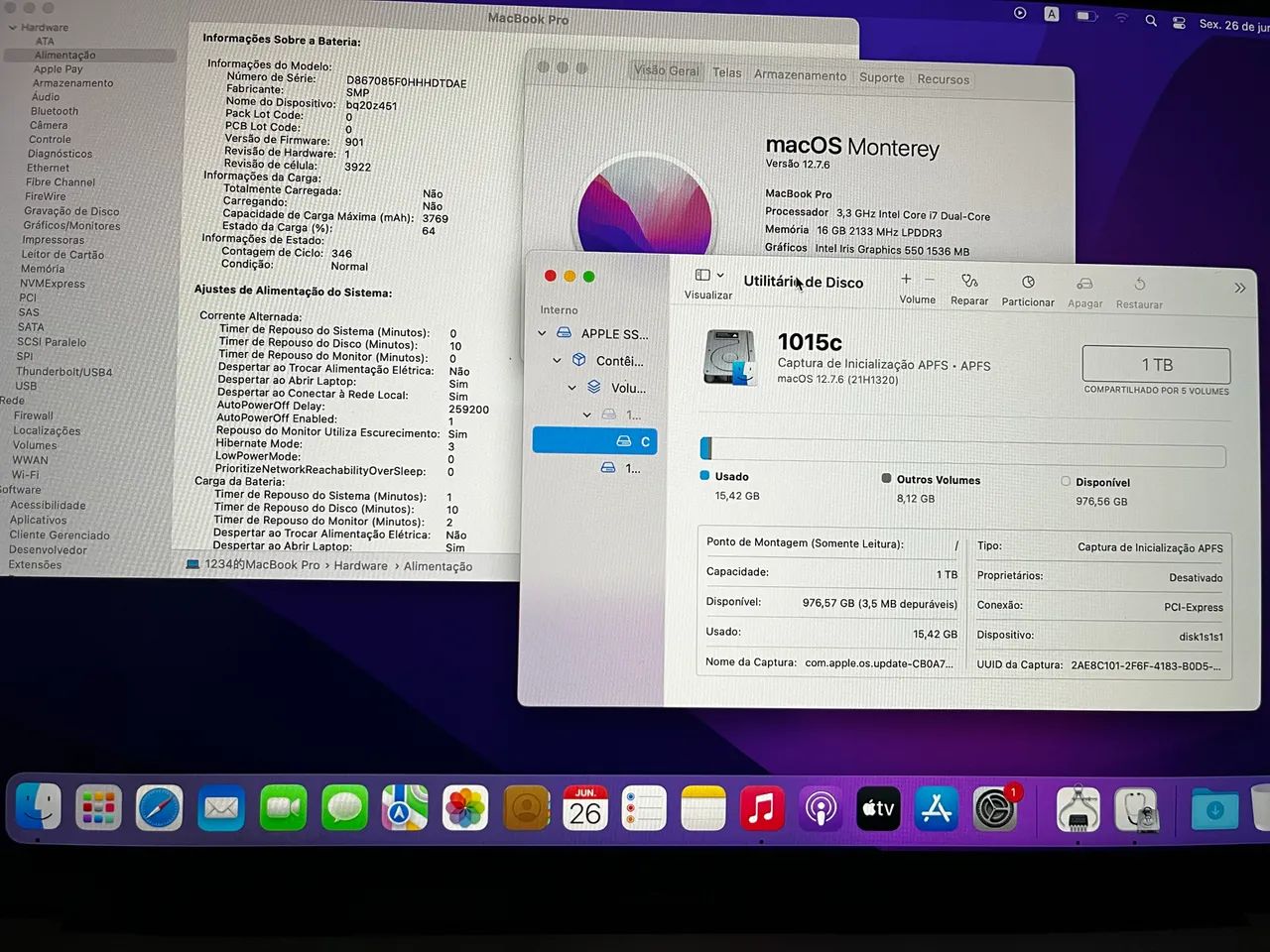
Task: Open Podcasts in the Dock
Action: click(x=821, y=809)
